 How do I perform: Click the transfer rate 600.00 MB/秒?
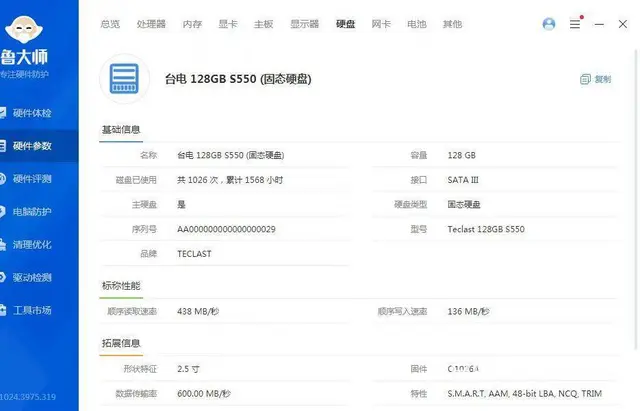pos(204,394)
